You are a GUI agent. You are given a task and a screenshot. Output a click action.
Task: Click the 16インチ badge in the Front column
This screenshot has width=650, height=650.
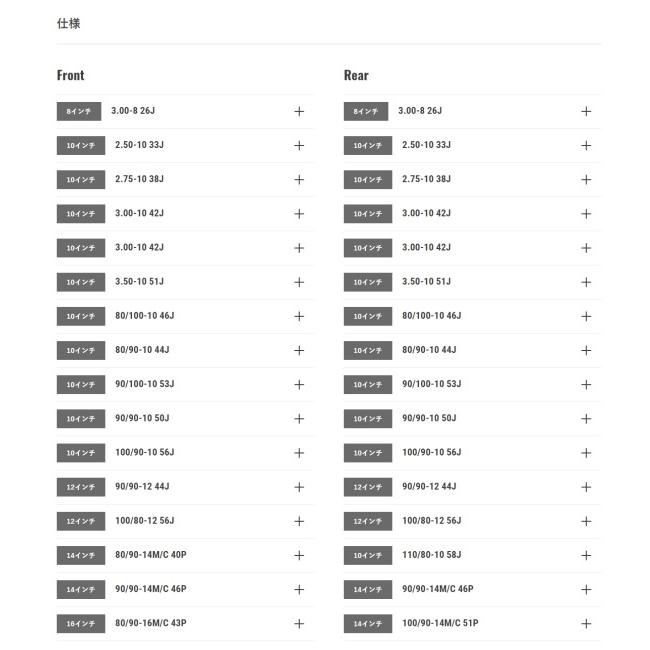click(x=80, y=623)
